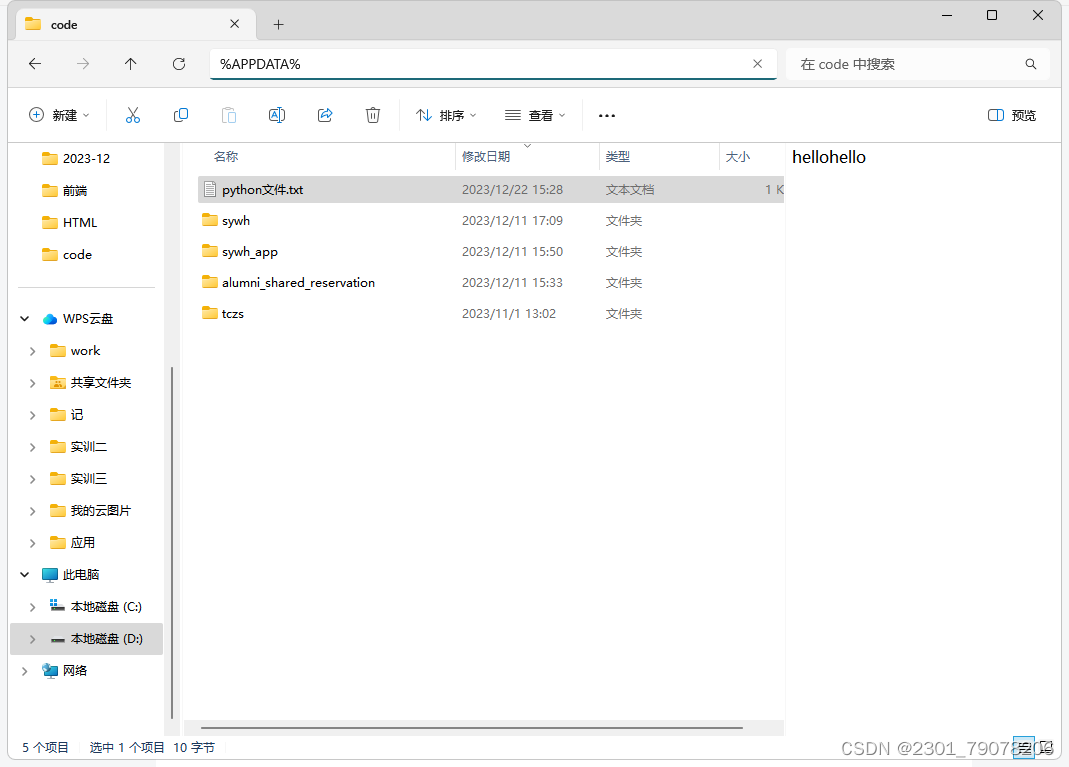Open the 新建 dropdown menu
The height and width of the screenshot is (767, 1069).
tap(59, 115)
